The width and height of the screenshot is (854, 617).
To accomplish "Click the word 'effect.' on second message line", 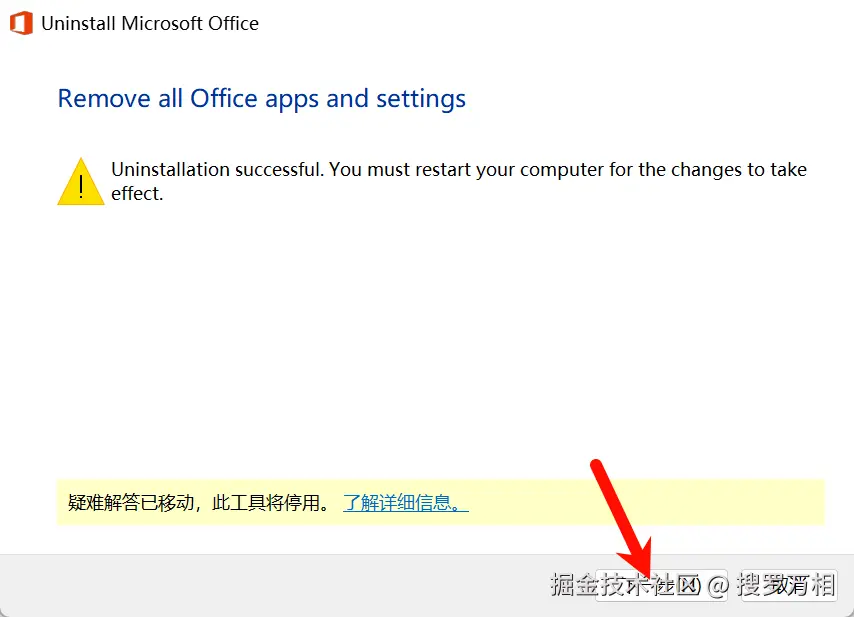I will click(x=137, y=194).
